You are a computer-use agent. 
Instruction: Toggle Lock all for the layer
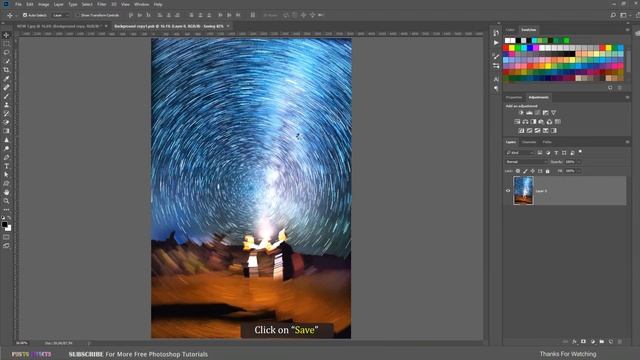[x=547, y=171]
